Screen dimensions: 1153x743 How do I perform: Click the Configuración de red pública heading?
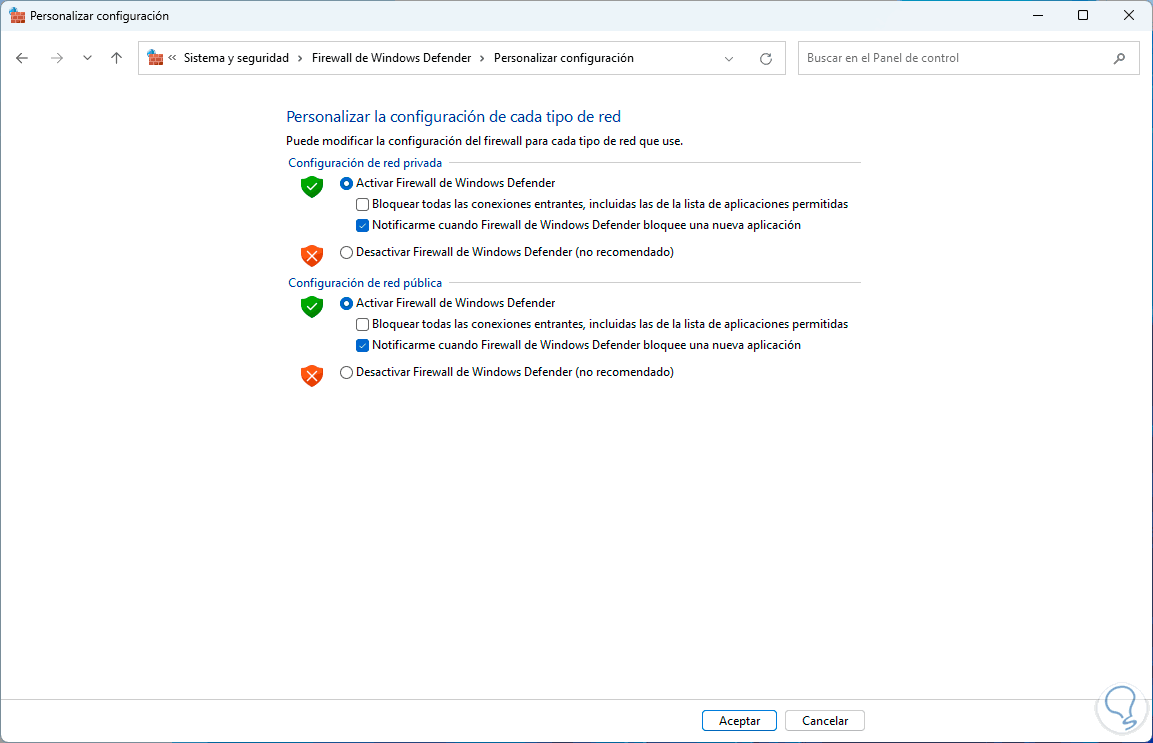365,282
